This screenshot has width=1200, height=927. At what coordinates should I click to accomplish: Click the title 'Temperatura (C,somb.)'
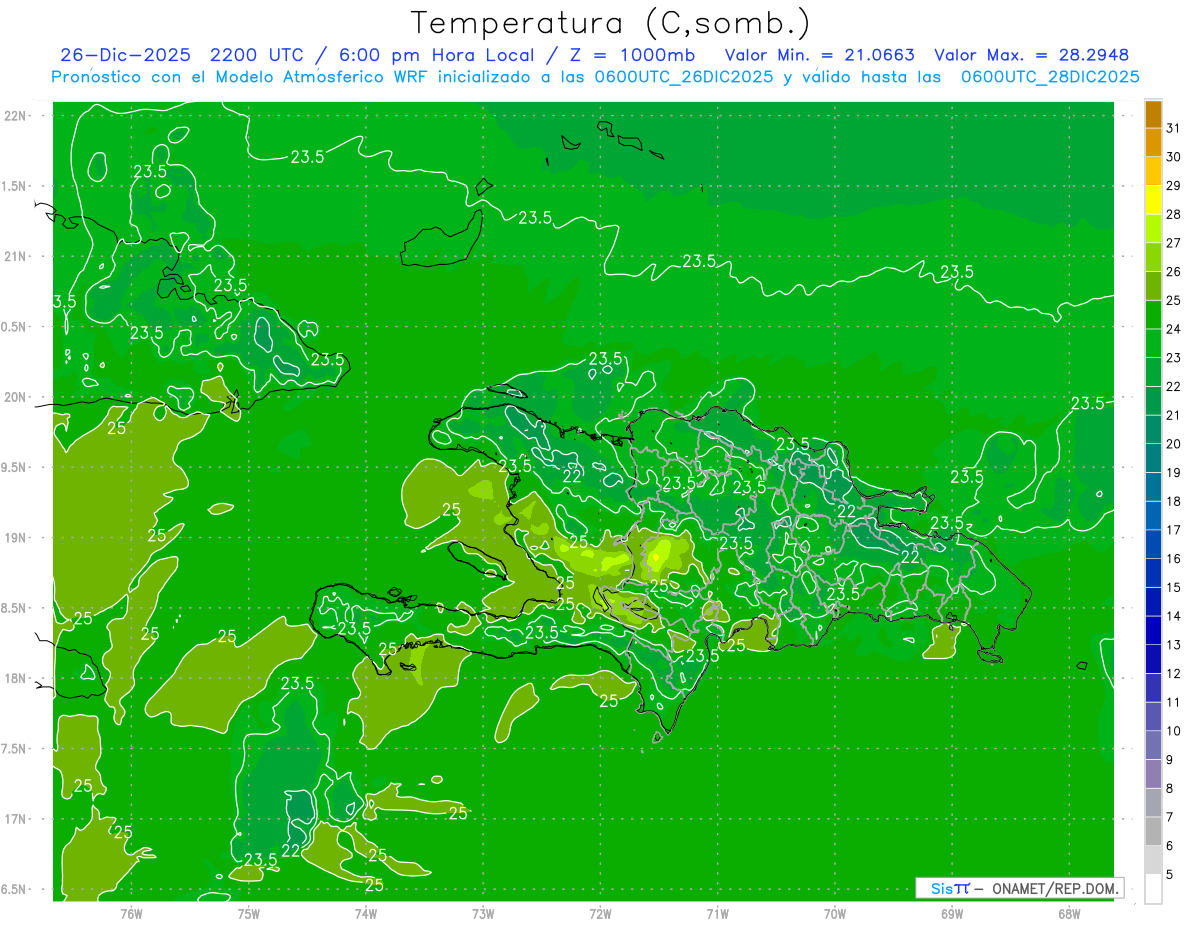(611, 23)
